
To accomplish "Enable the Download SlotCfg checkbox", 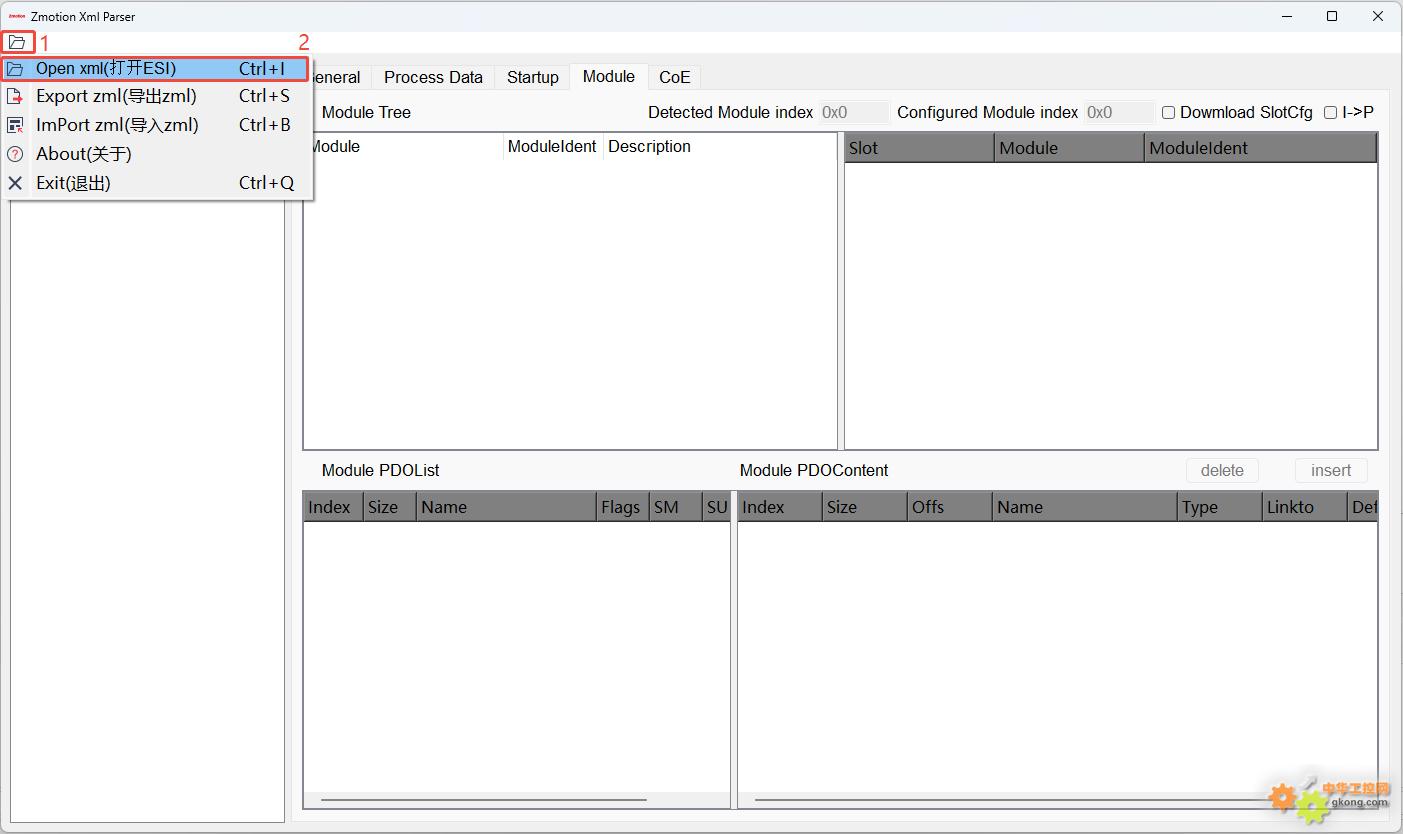I will click(x=1168, y=113).
